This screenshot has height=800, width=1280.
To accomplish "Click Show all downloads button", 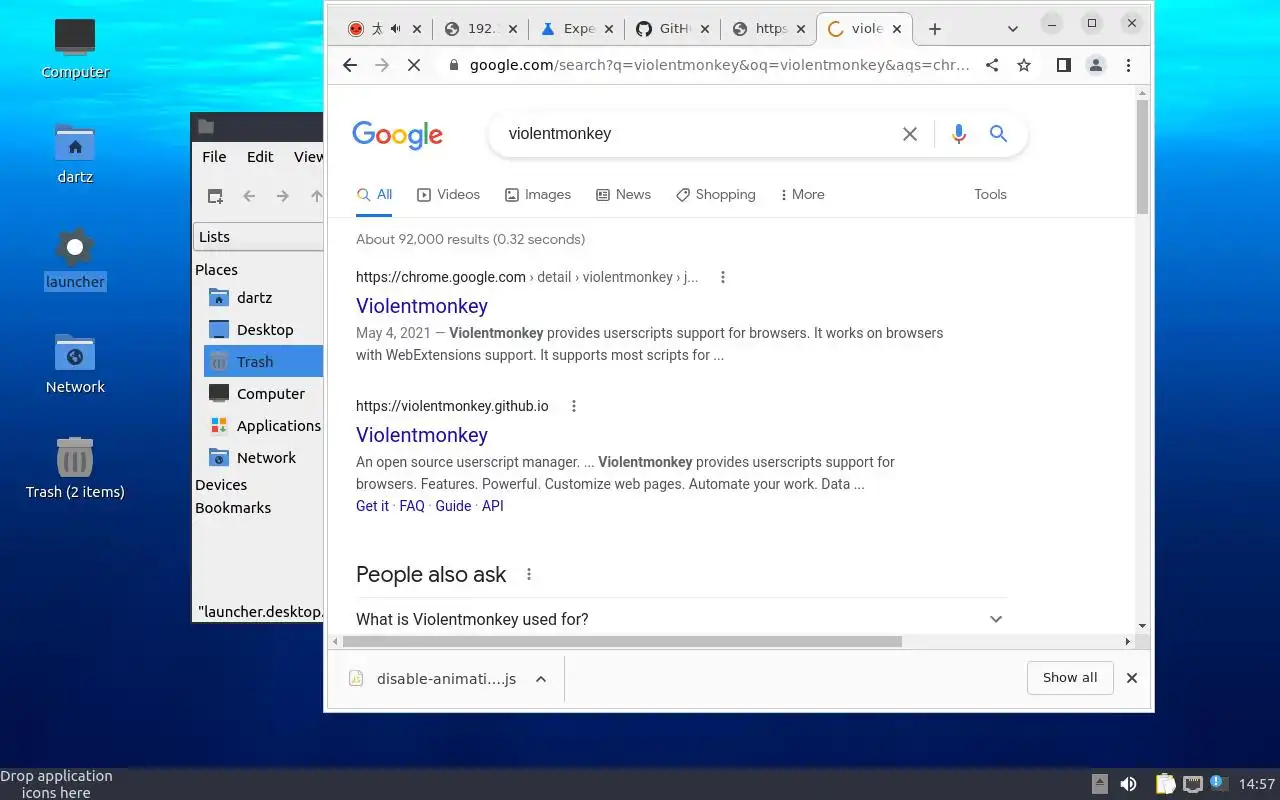I will 1070,678.
